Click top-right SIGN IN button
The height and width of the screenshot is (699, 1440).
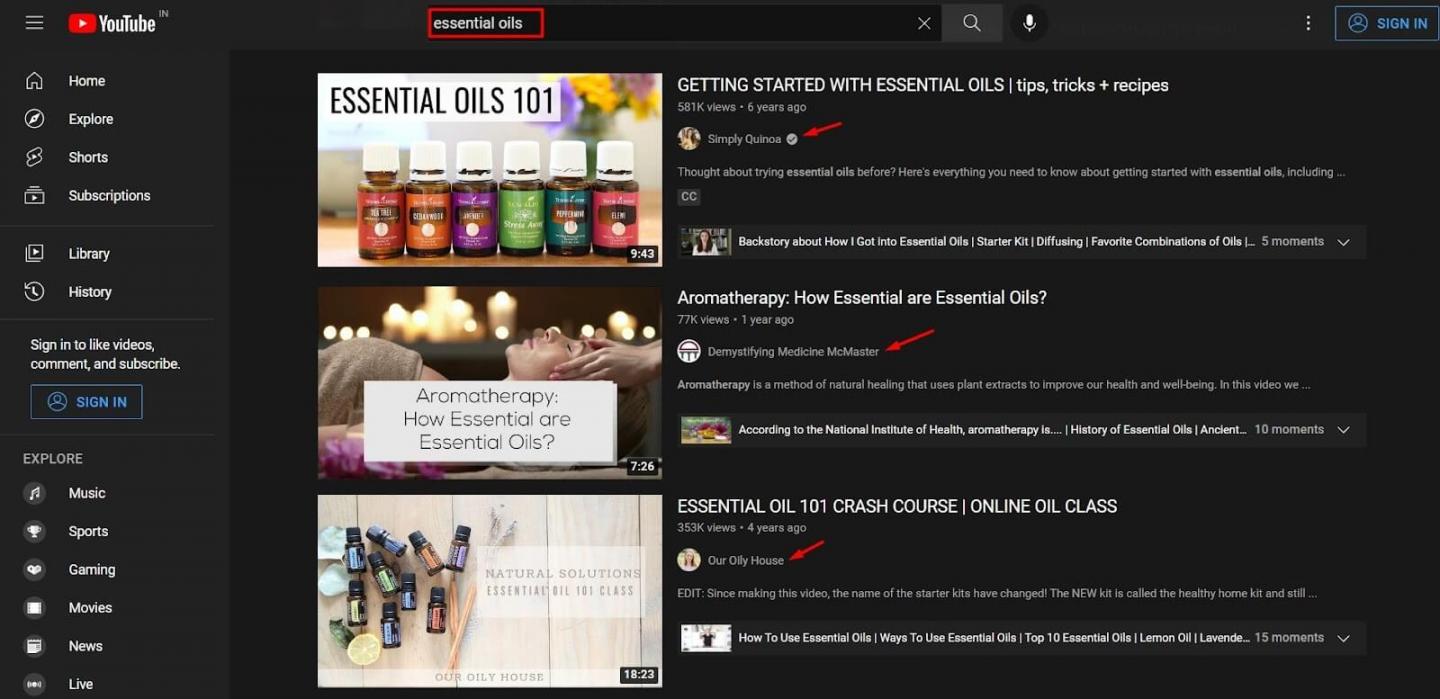click(x=1386, y=23)
